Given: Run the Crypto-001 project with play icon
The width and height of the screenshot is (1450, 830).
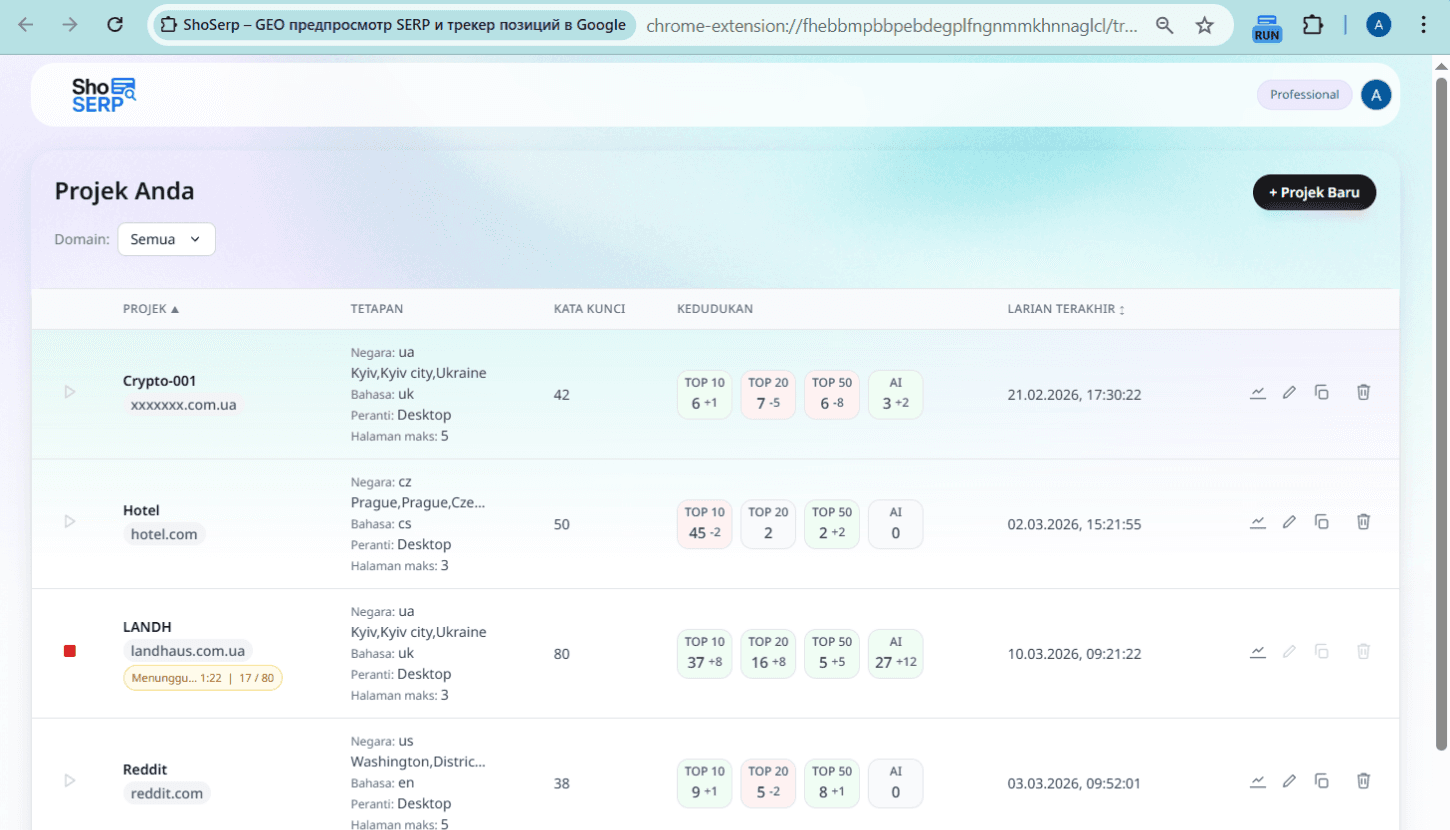Looking at the screenshot, I should pyautogui.click(x=70, y=392).
